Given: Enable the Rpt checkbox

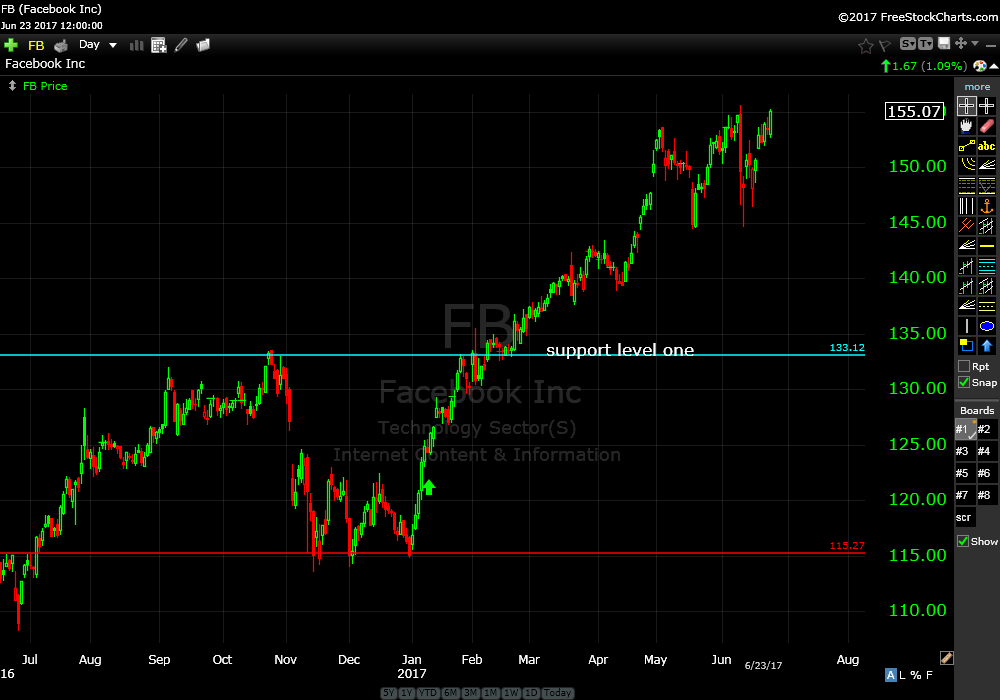Looking at the screenshot, I should tap(964, 367).
